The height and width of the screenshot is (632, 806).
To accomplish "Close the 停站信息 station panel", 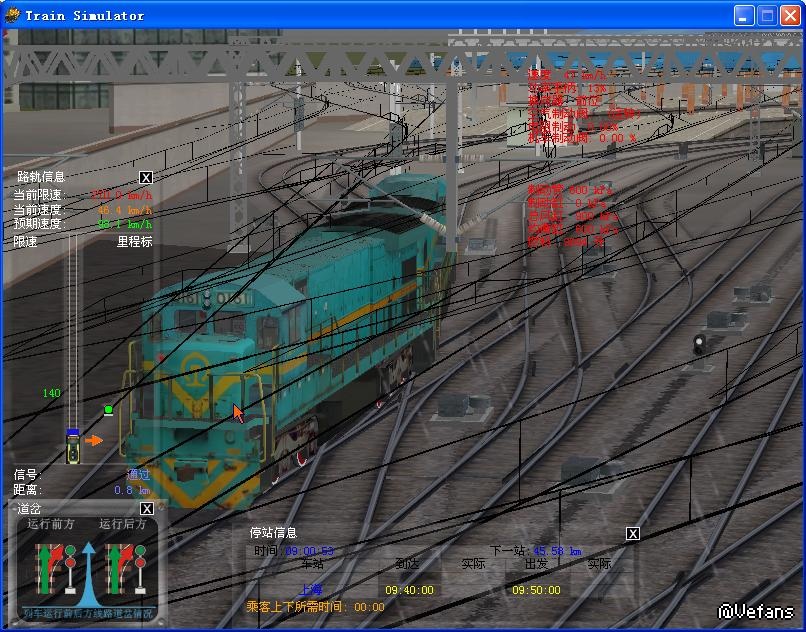I will click(633, 534).
